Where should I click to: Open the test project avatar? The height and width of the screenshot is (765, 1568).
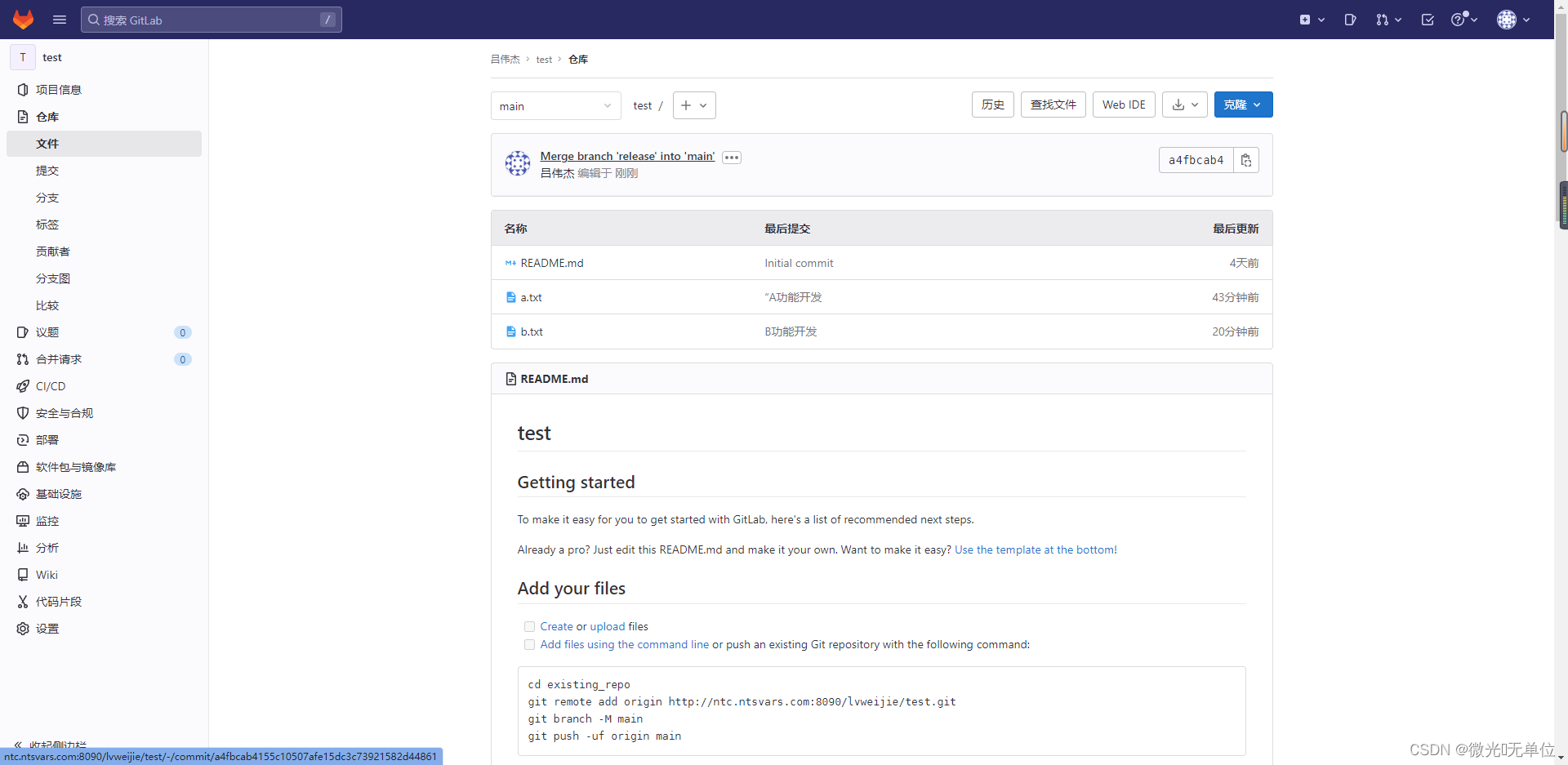pyautogui.click(x=23, y=57)
